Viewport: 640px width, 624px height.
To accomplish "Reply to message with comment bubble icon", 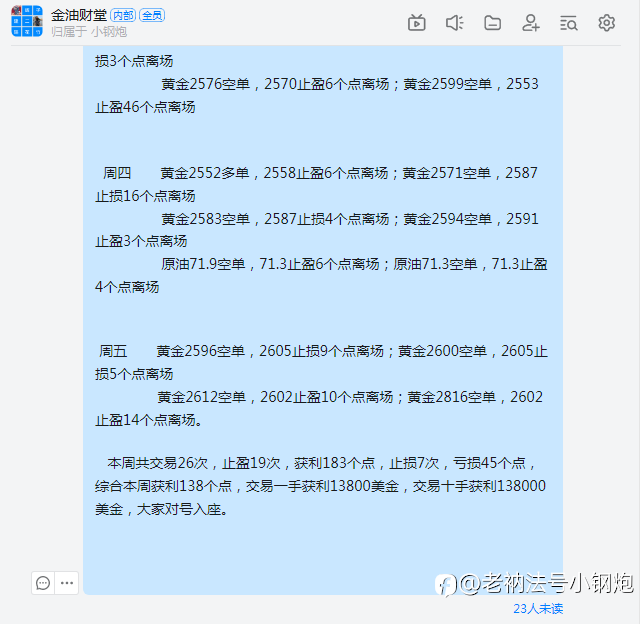I will [x=43, y=583].
